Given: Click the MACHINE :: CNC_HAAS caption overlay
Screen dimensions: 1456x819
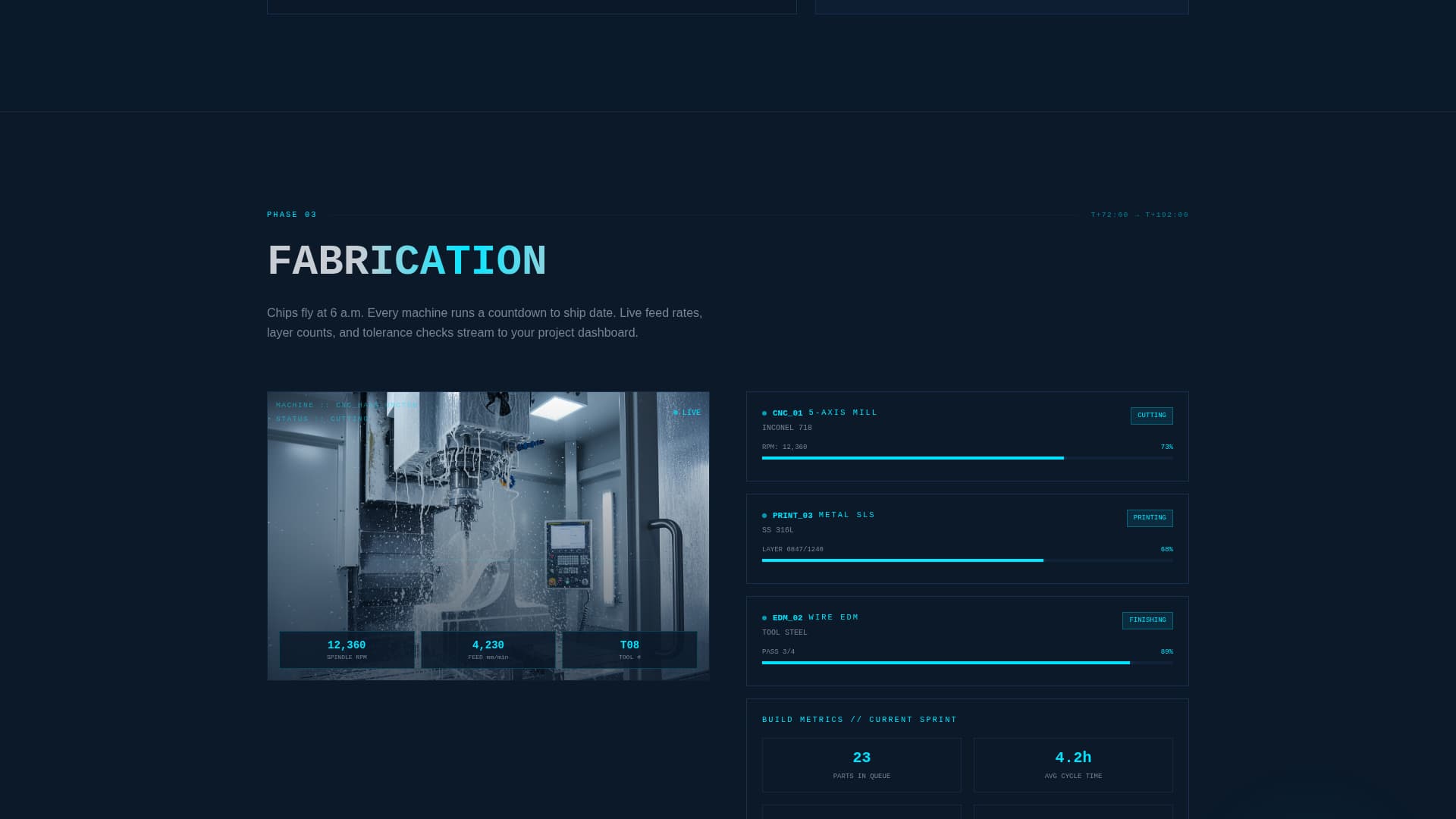Looking at the screenshot, I should click(x=347, y=405).
